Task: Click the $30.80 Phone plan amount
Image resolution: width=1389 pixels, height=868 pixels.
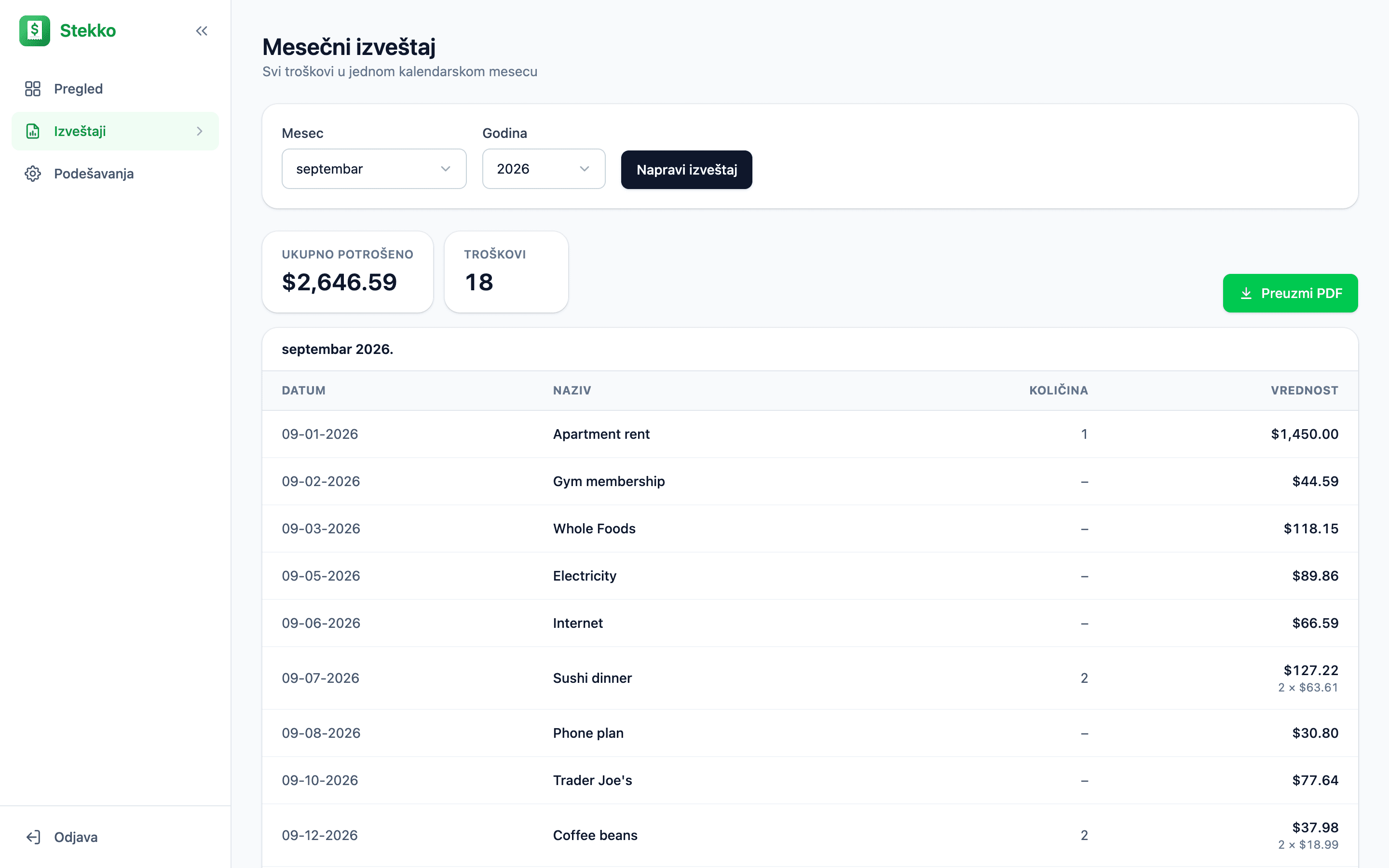Action: [x=1315, y=733]
